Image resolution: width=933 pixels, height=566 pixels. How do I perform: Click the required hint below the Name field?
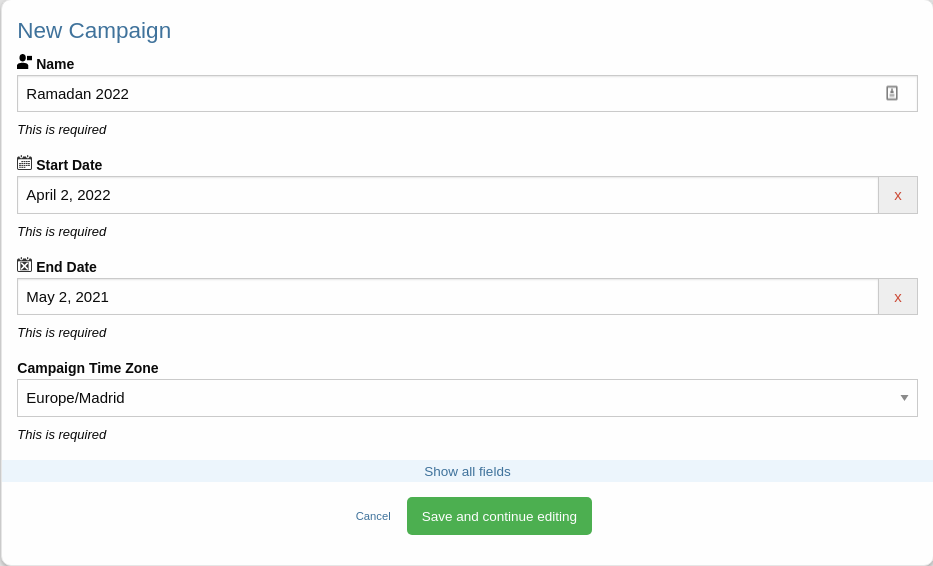[62, 130]
